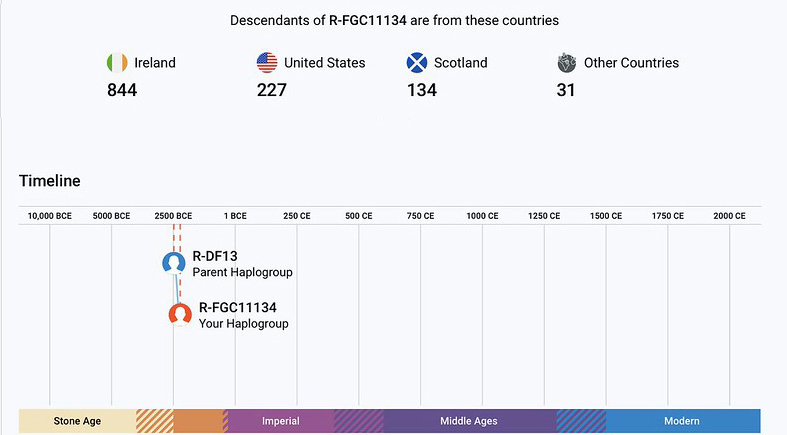Click the Scotland flag icon
Image resolution: width=787 pixels, height=435 pixels.
(x=417, y=63)
